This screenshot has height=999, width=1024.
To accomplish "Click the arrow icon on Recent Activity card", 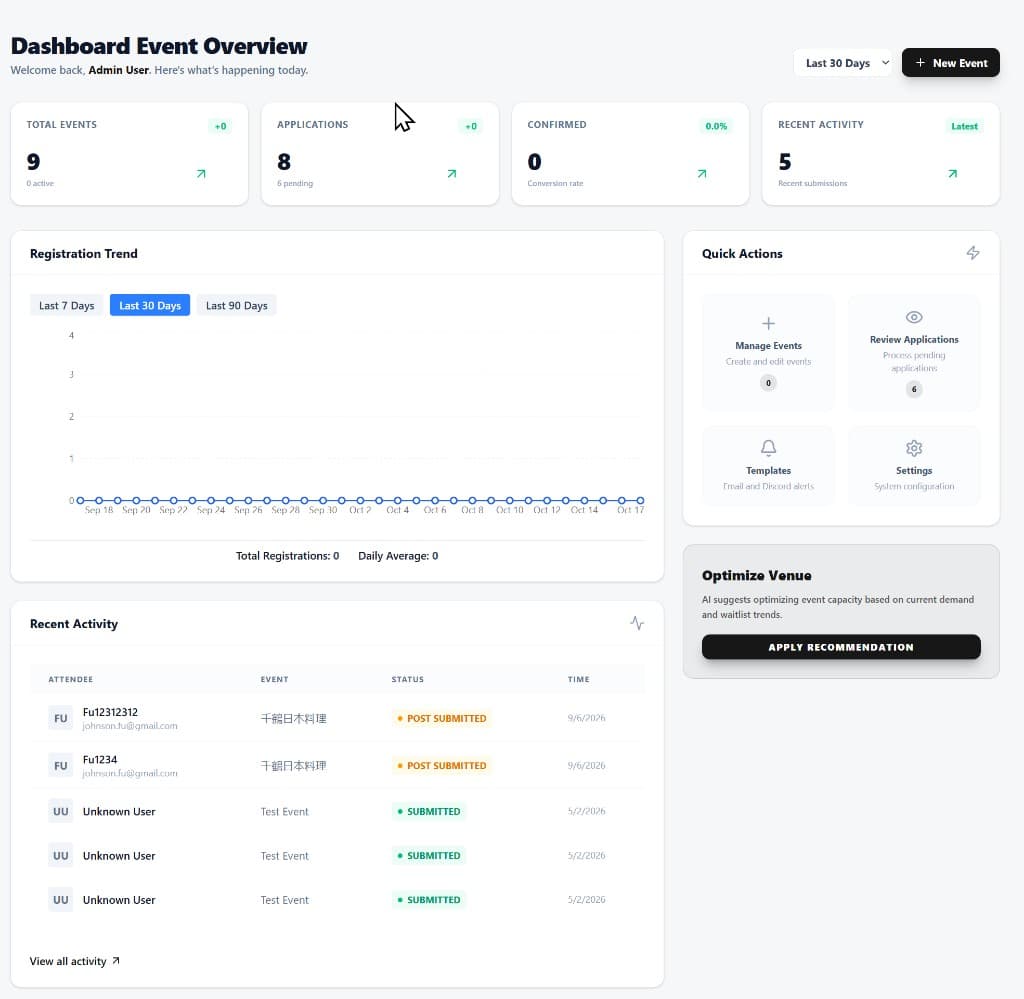I will pos(953,174).
